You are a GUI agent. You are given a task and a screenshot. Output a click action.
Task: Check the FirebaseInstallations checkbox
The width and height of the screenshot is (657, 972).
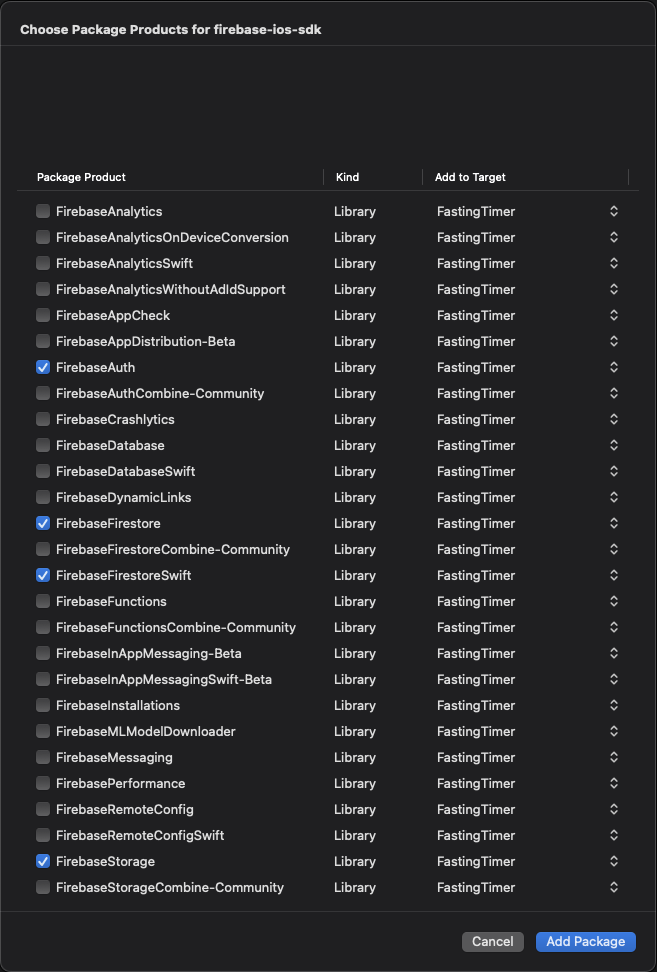[x=43, y=705]
